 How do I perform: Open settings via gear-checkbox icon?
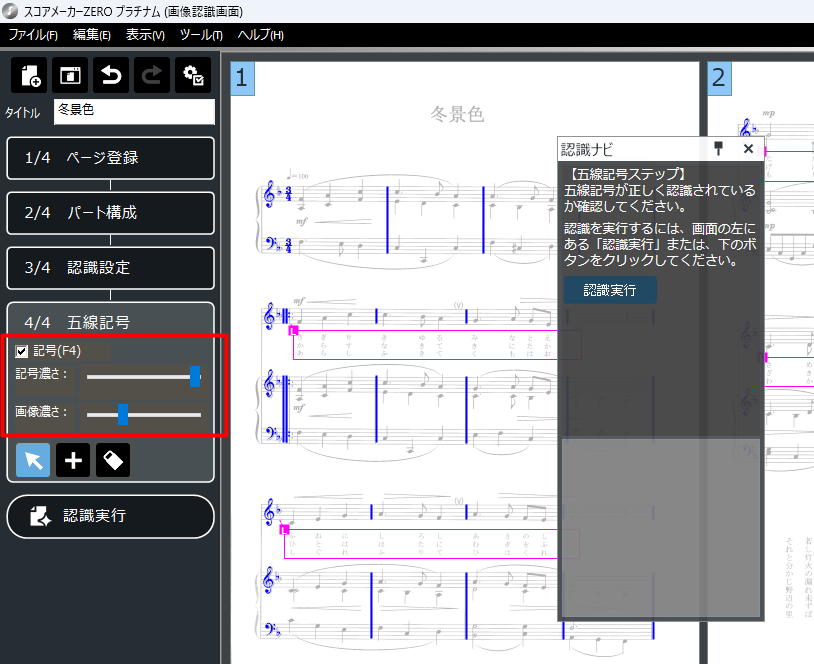point(192,76)
